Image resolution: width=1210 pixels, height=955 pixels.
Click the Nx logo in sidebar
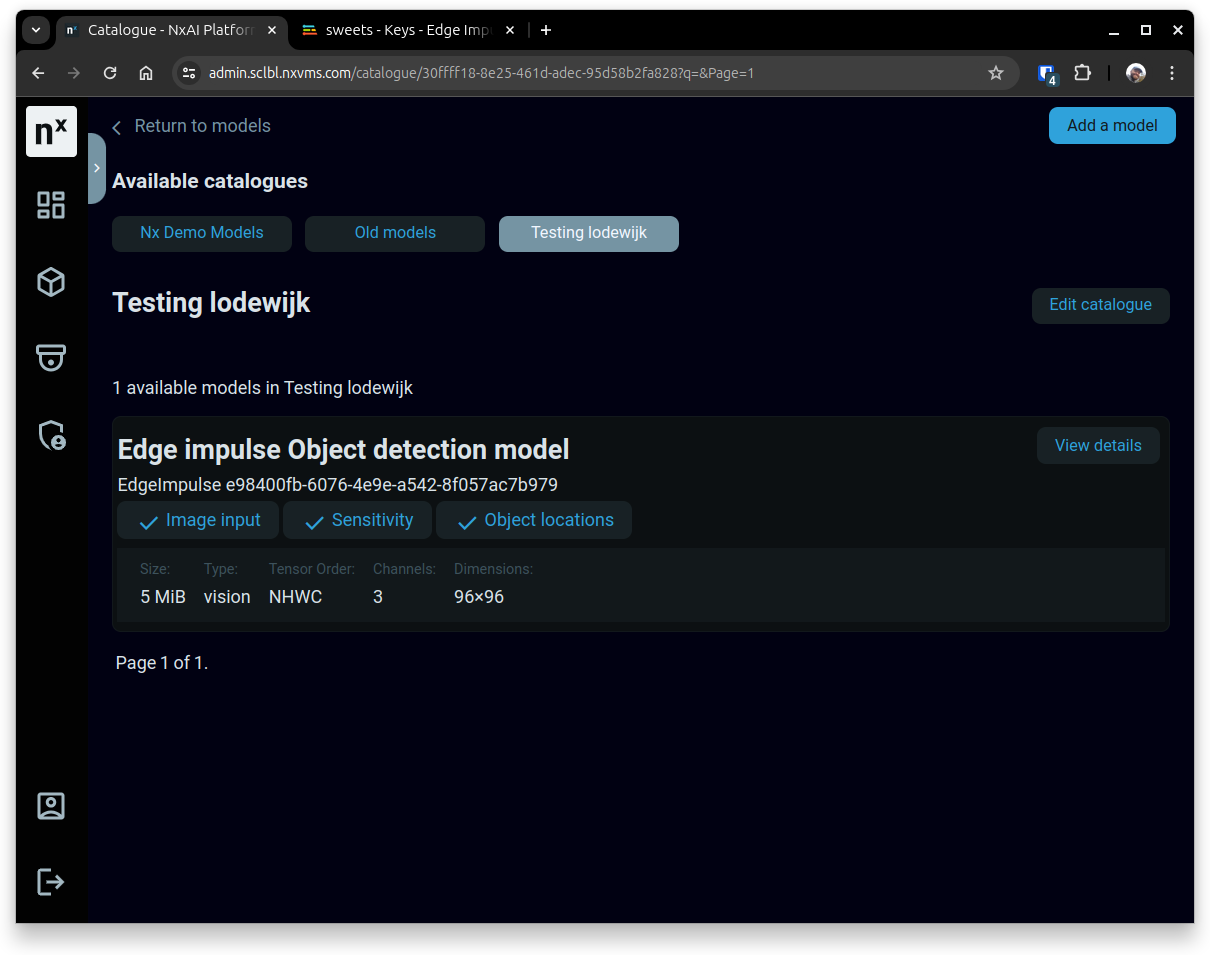(51, 131)
